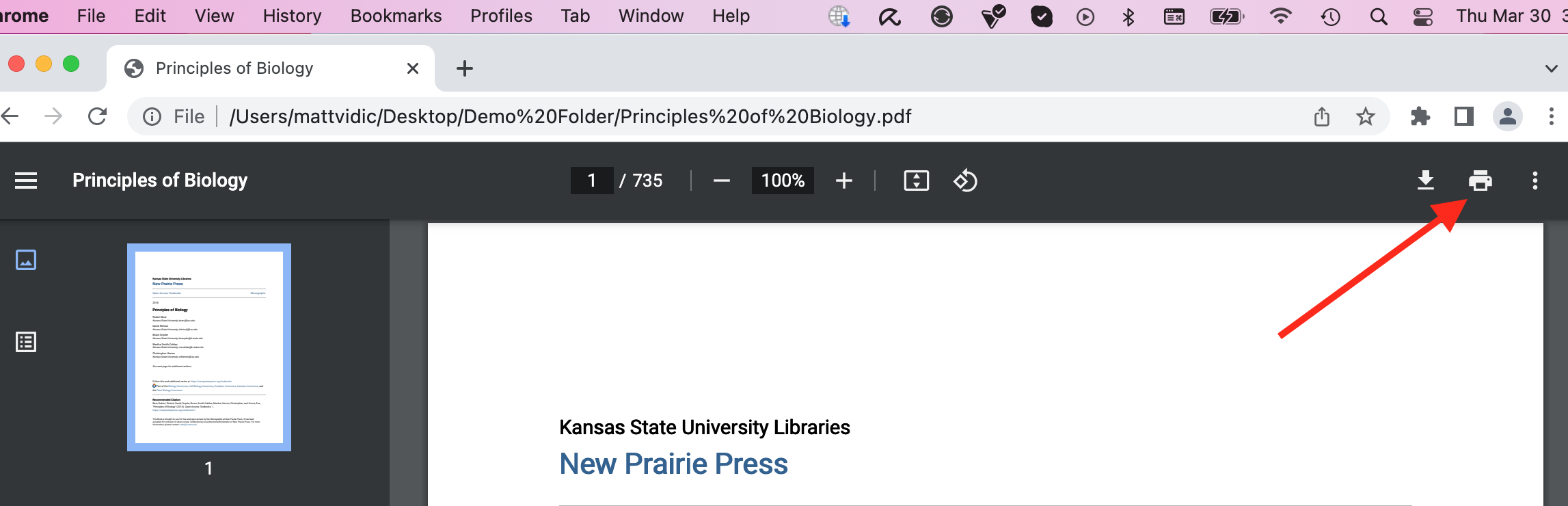Image resolution: width=1568 pixels, height=506 pixels.
Task: Click the 100% zoom level field
Action: point(783,181)
